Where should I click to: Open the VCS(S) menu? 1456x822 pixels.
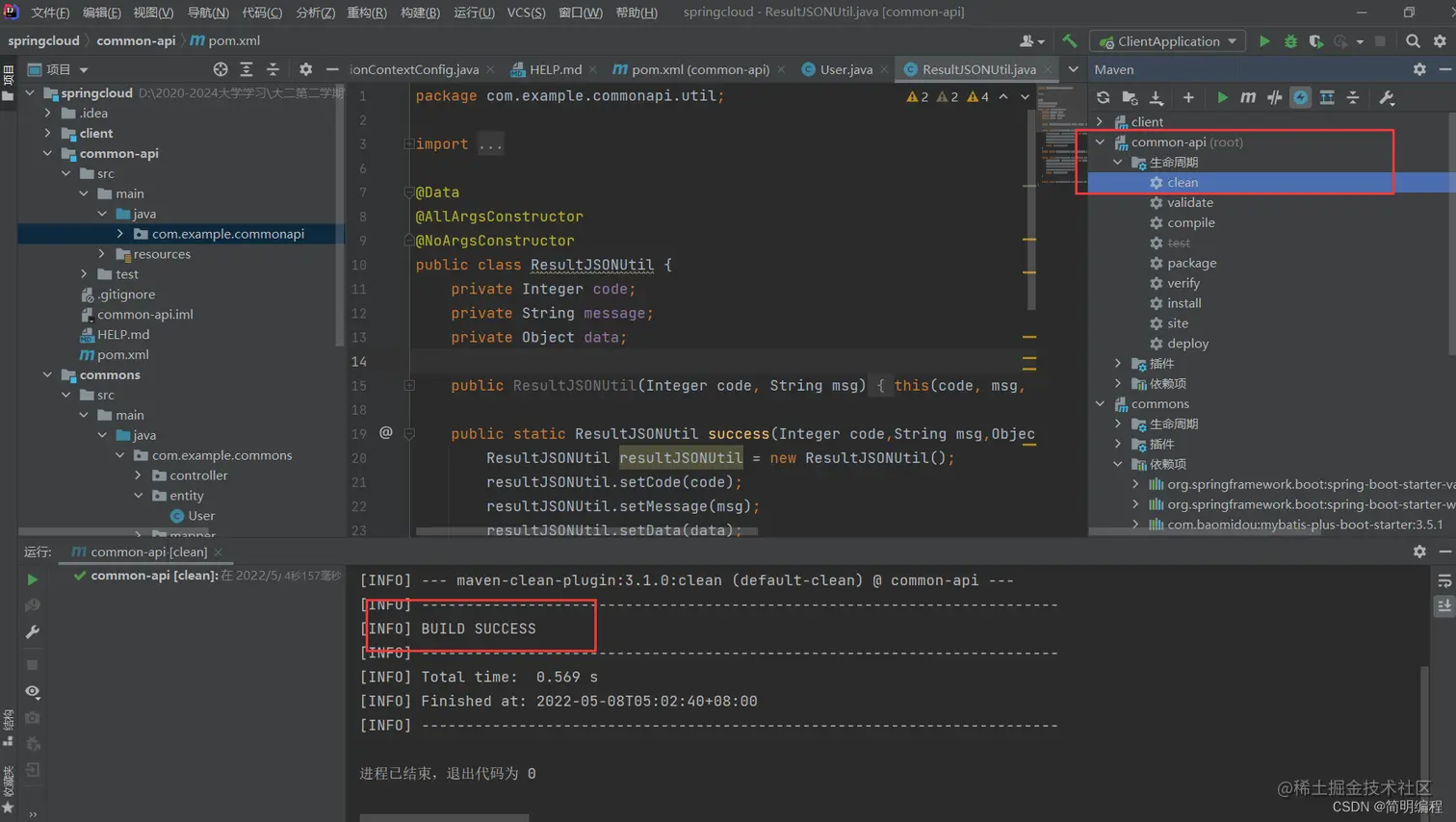(526, 13)
